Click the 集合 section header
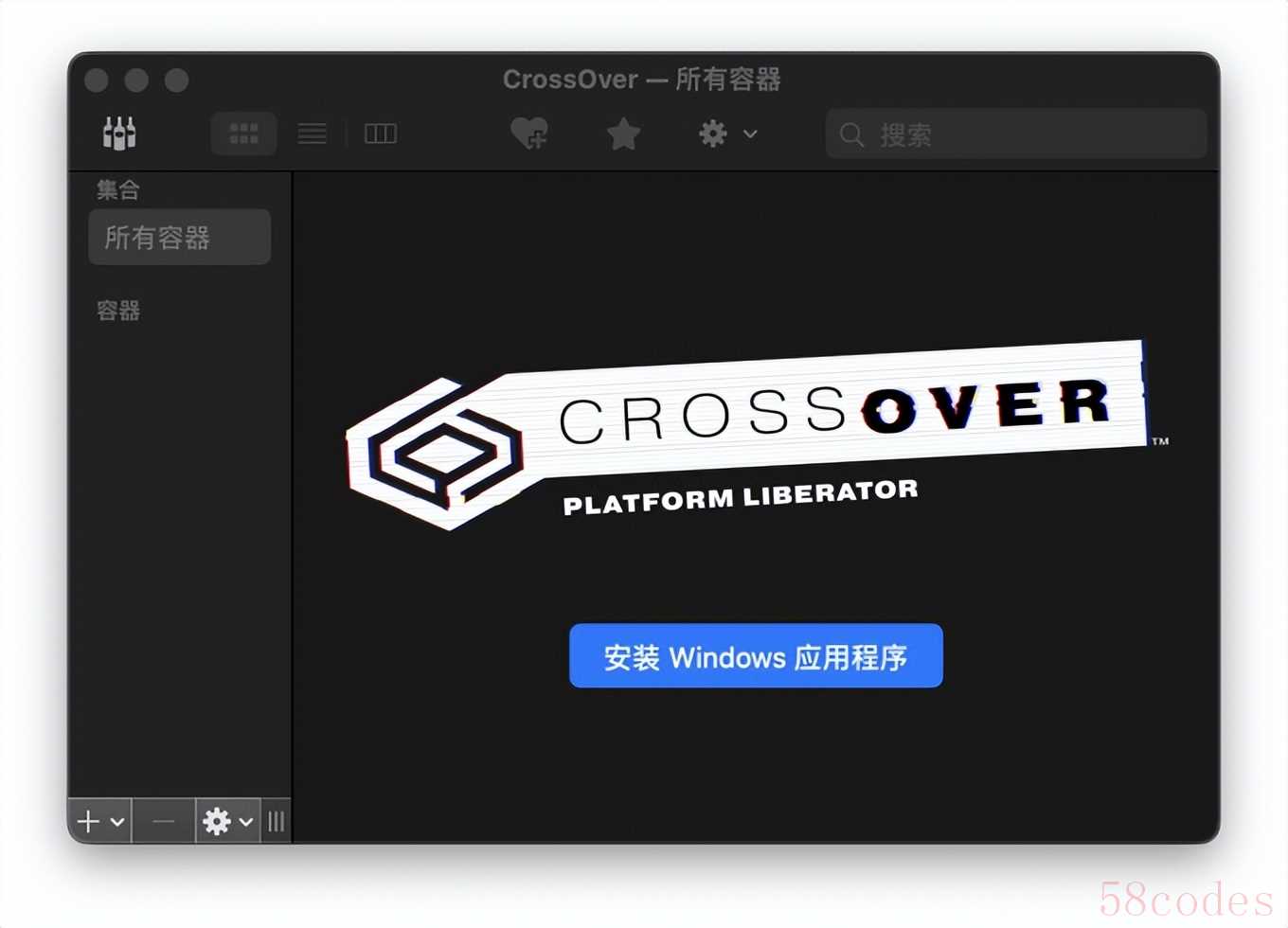This screenshot has width=1288, height=928. 118,189
